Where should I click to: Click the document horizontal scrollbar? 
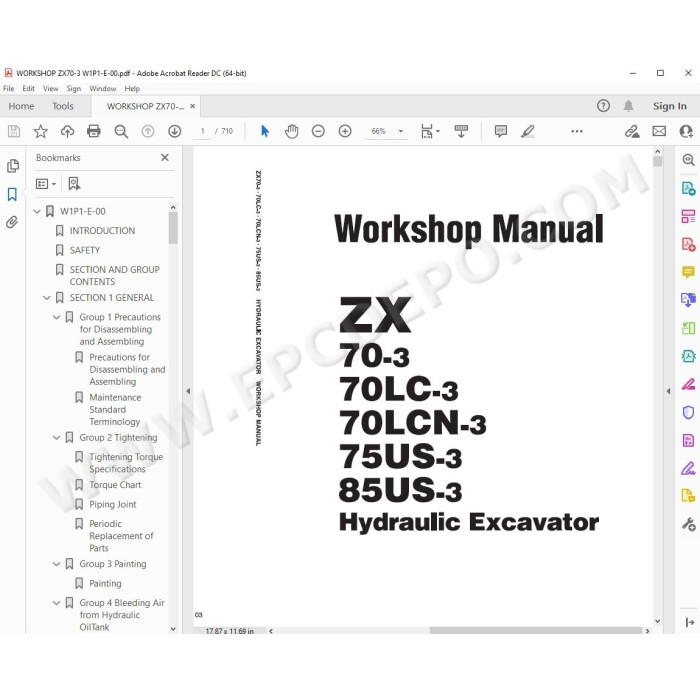pos(535,631)
